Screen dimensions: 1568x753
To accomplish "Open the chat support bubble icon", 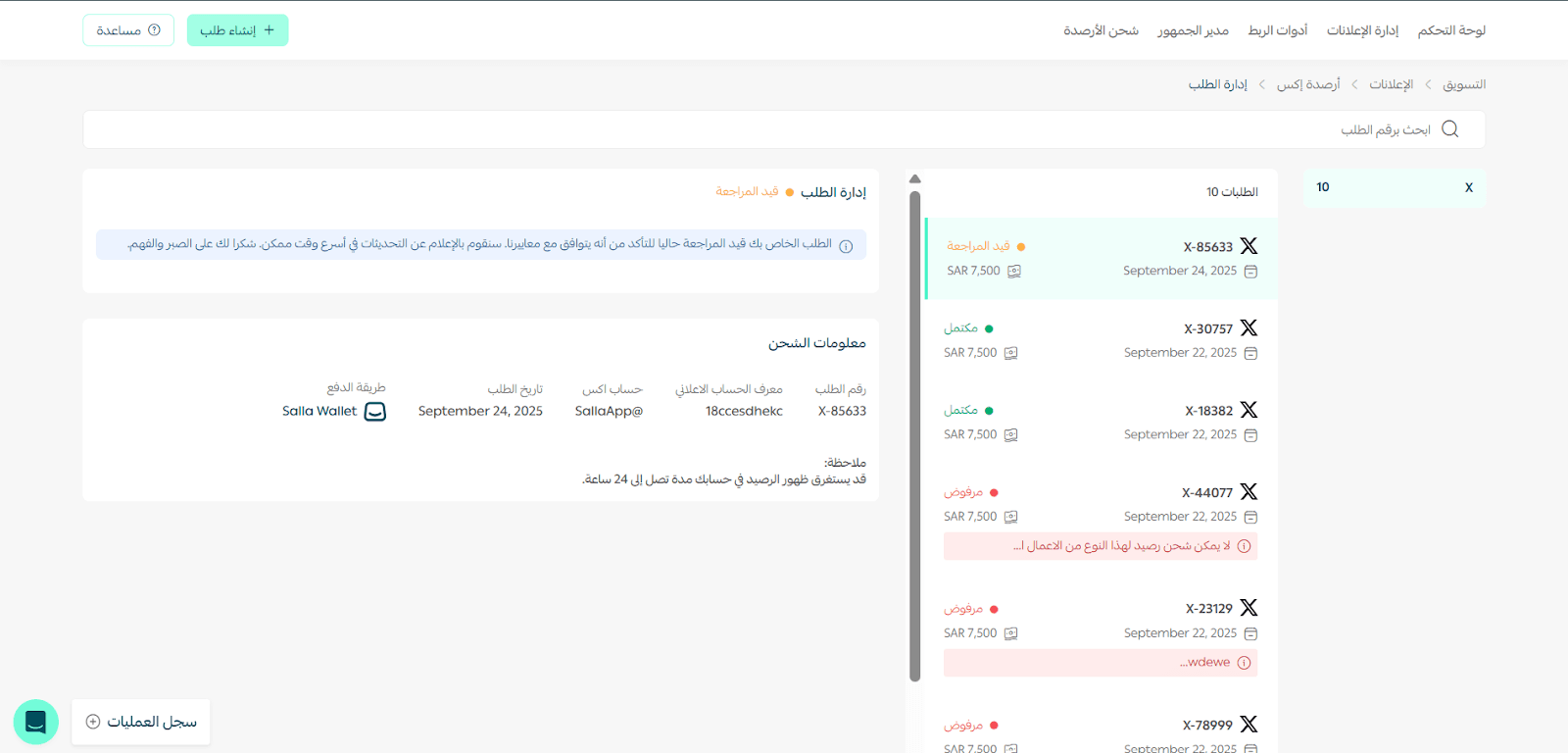I will coord(36,722).
